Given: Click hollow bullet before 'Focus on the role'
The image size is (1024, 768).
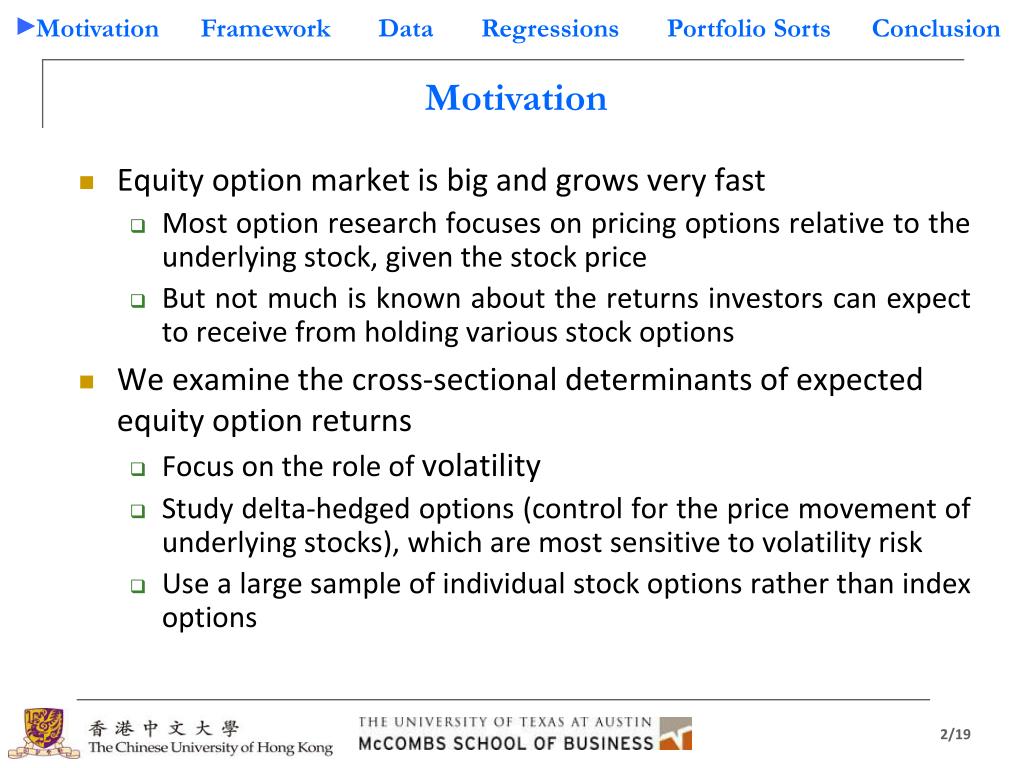Looking at the screenshot, I should (x=138, y=468).
